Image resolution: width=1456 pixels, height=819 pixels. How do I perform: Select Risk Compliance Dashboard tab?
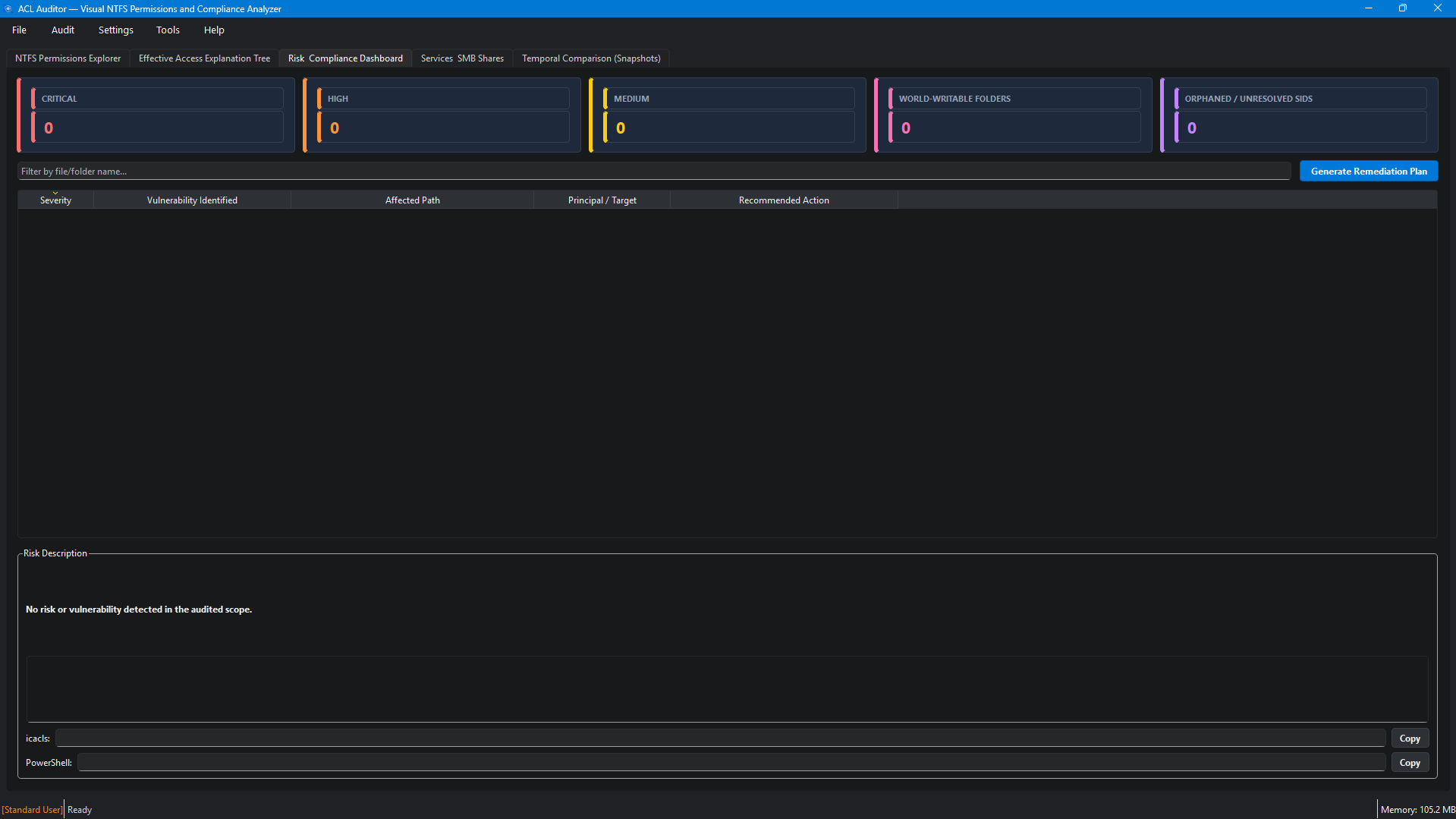tap(345, 58)
